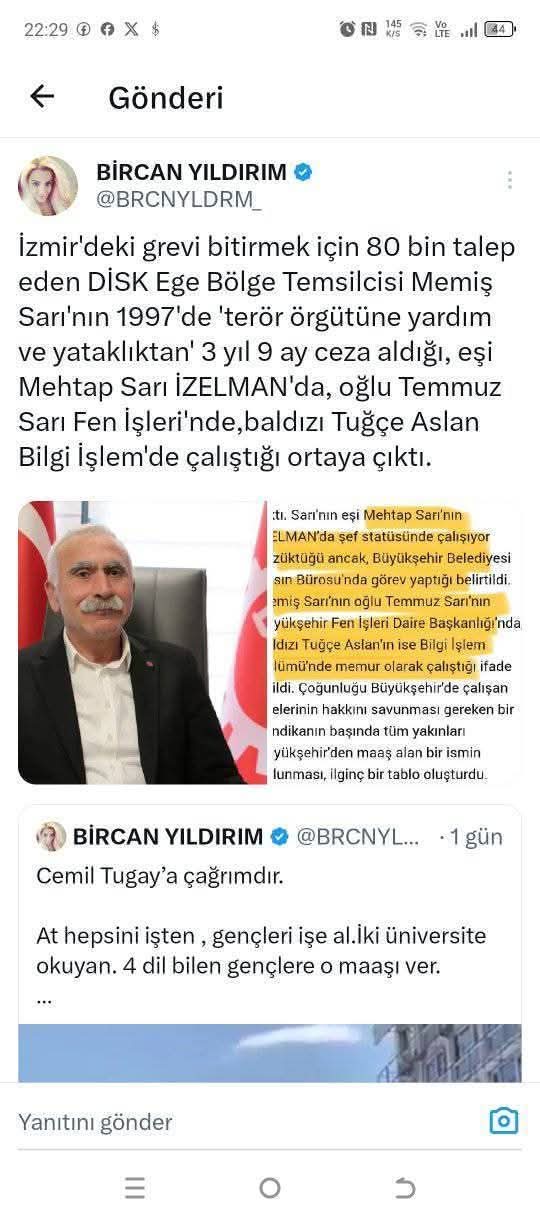The image size is (540, 1218).
Task: Tap the back arrow next to Gönderi
Action: (42, 96)
